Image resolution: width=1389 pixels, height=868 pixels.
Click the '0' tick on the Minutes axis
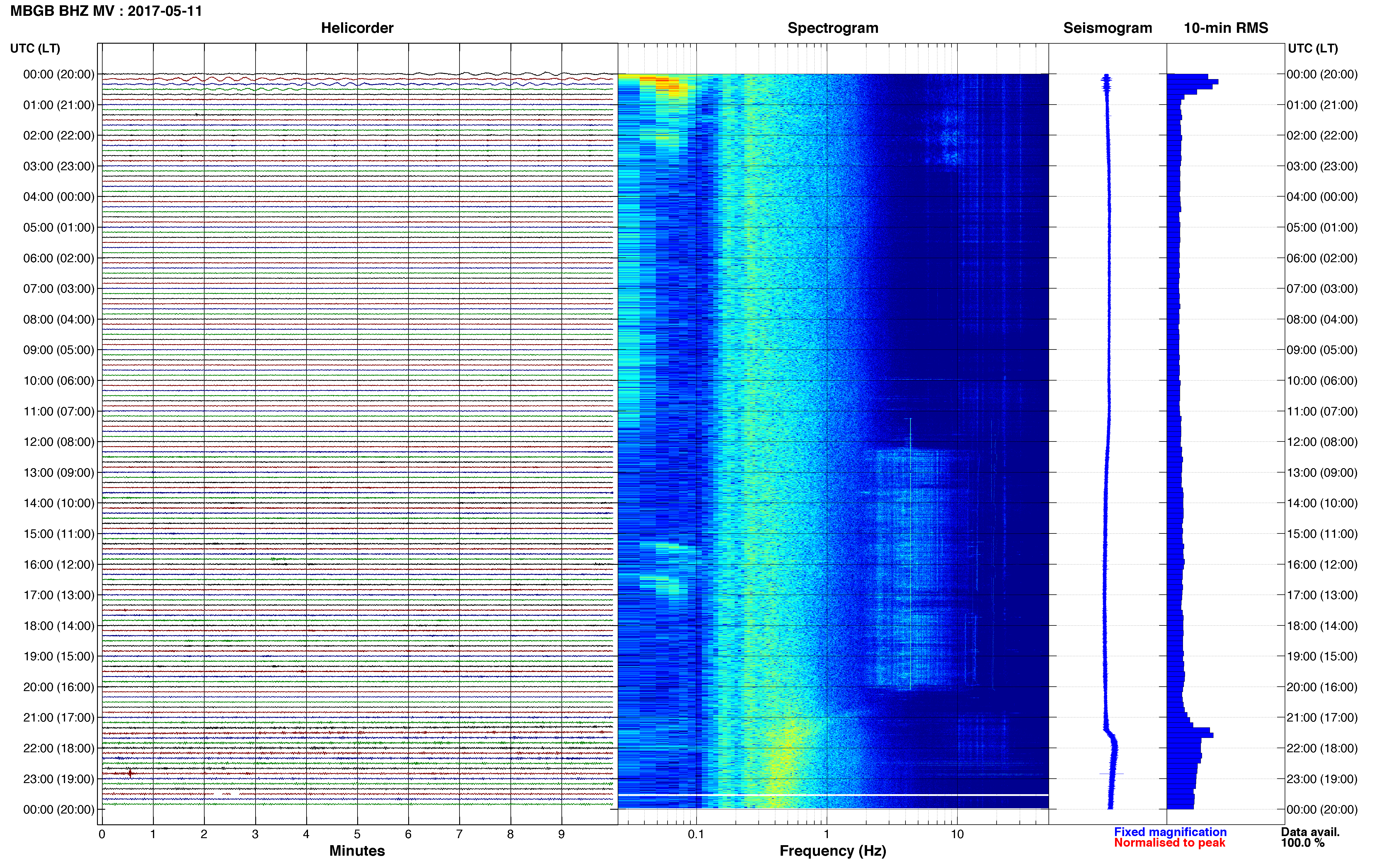click(x=102, y=835)
